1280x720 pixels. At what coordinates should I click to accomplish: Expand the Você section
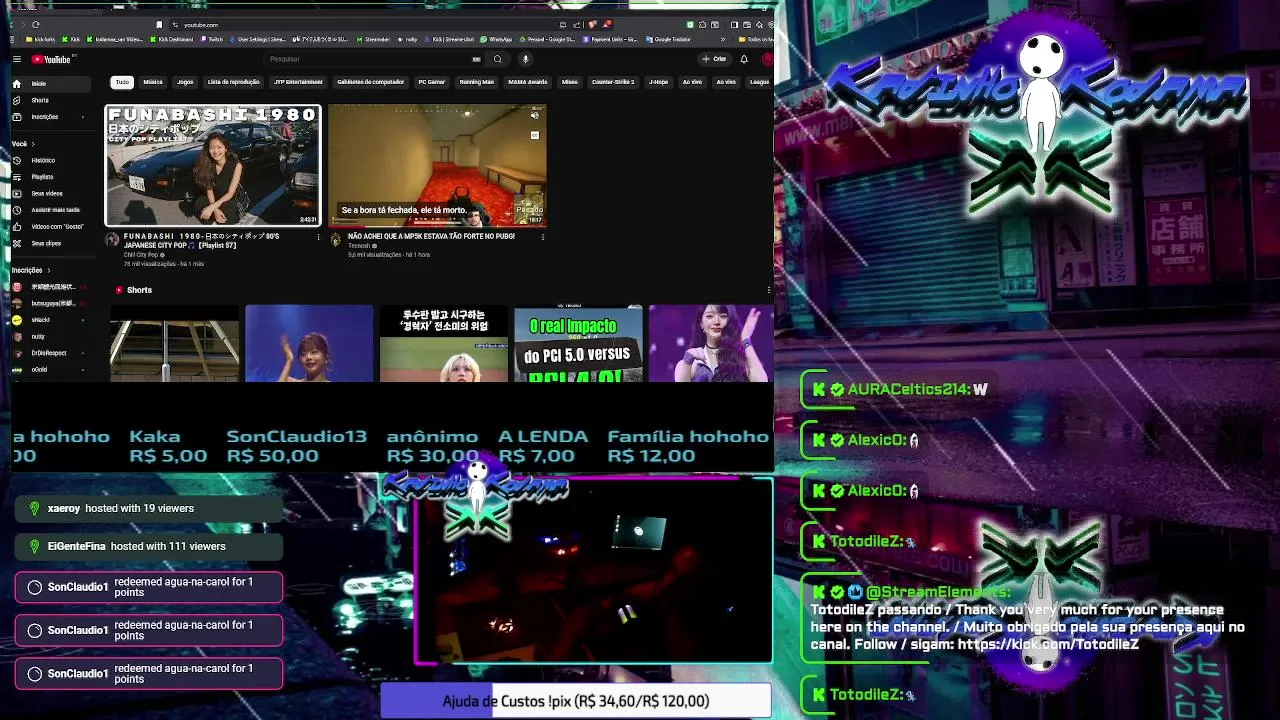click(x=24, y=144)
